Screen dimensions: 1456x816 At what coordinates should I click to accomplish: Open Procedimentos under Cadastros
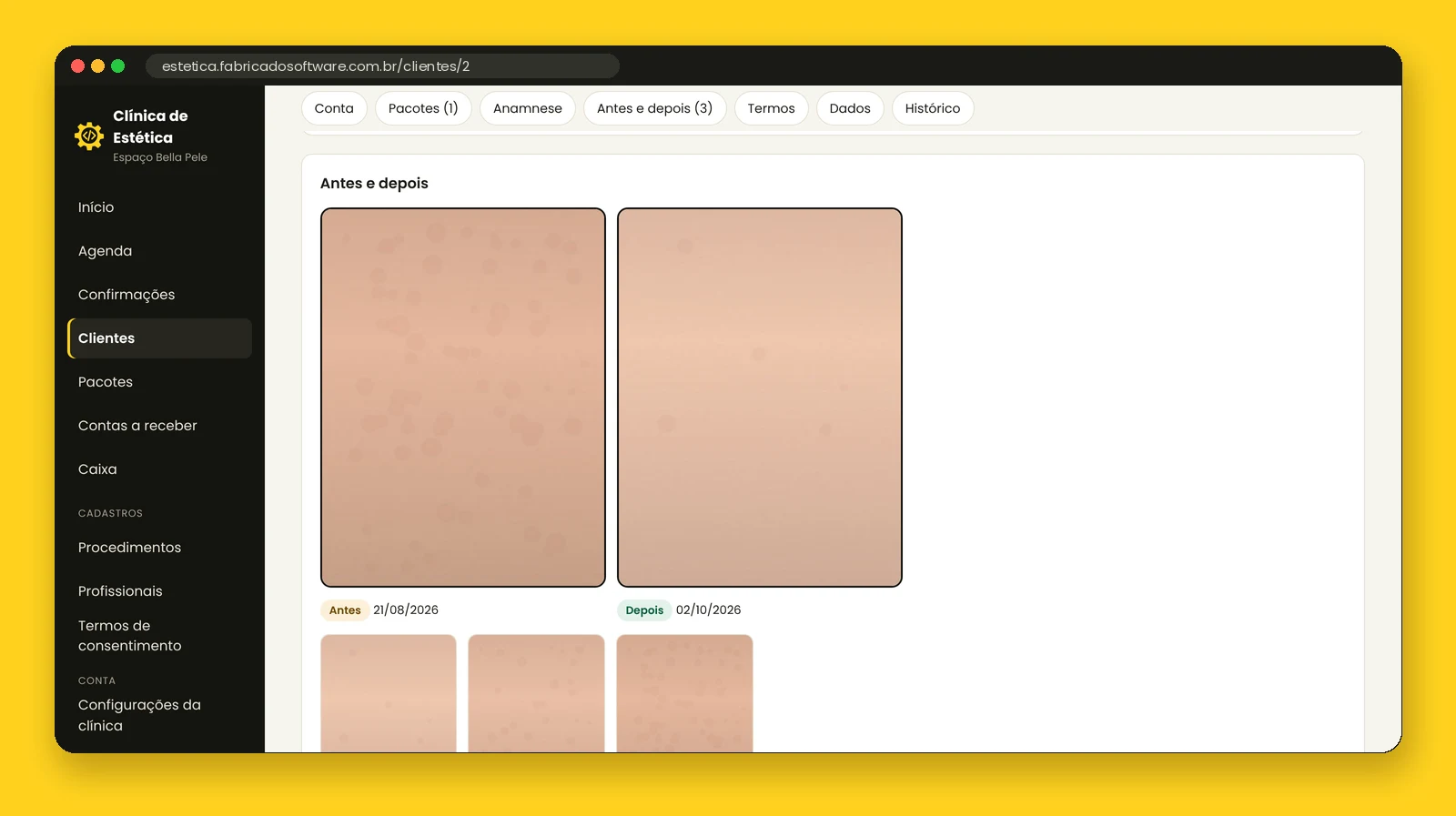(x=159, y=548)
